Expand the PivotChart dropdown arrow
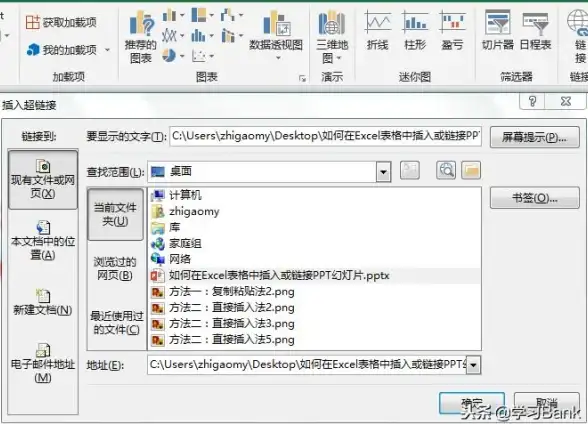 278,58
